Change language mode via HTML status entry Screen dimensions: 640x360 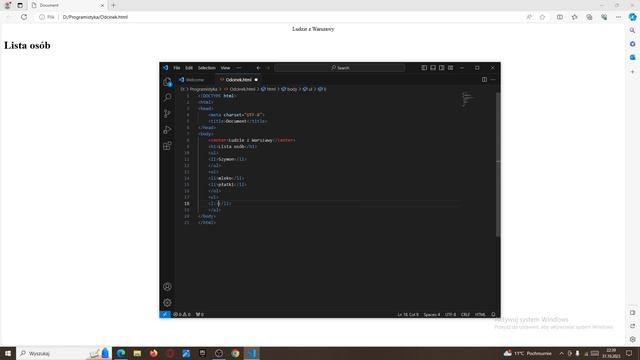click(x=480, y=314)
